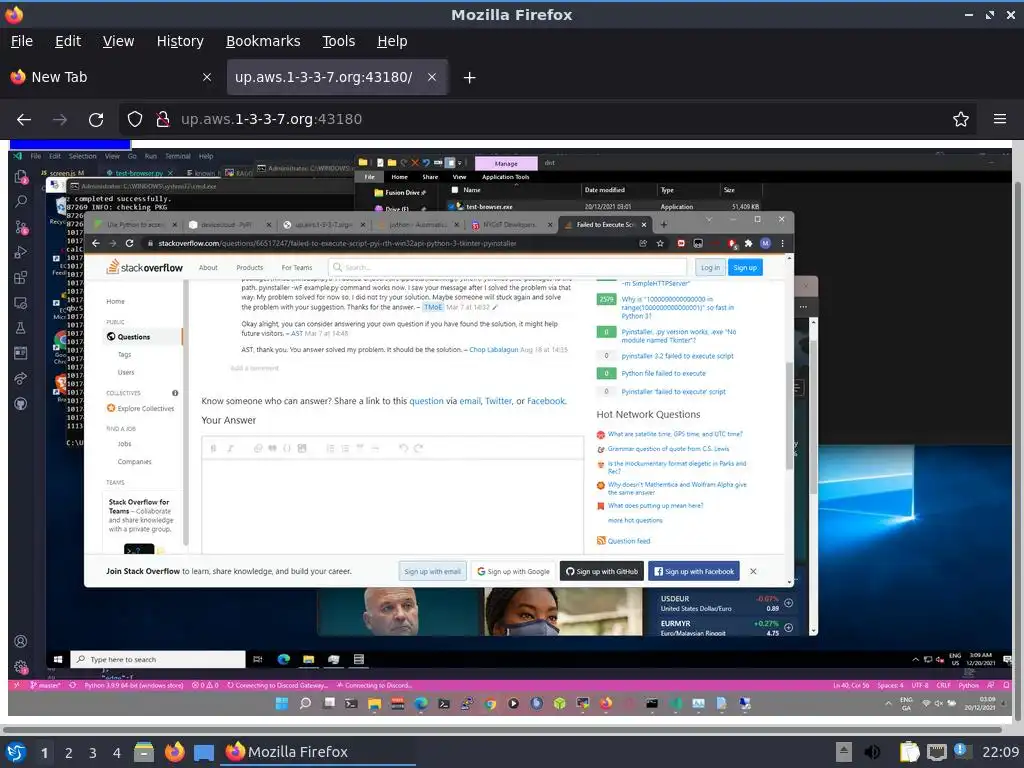Viewport: 1024px width, 768px height.
Task: Click Stack Overflow Sign up button
Action: pos(744,267)
